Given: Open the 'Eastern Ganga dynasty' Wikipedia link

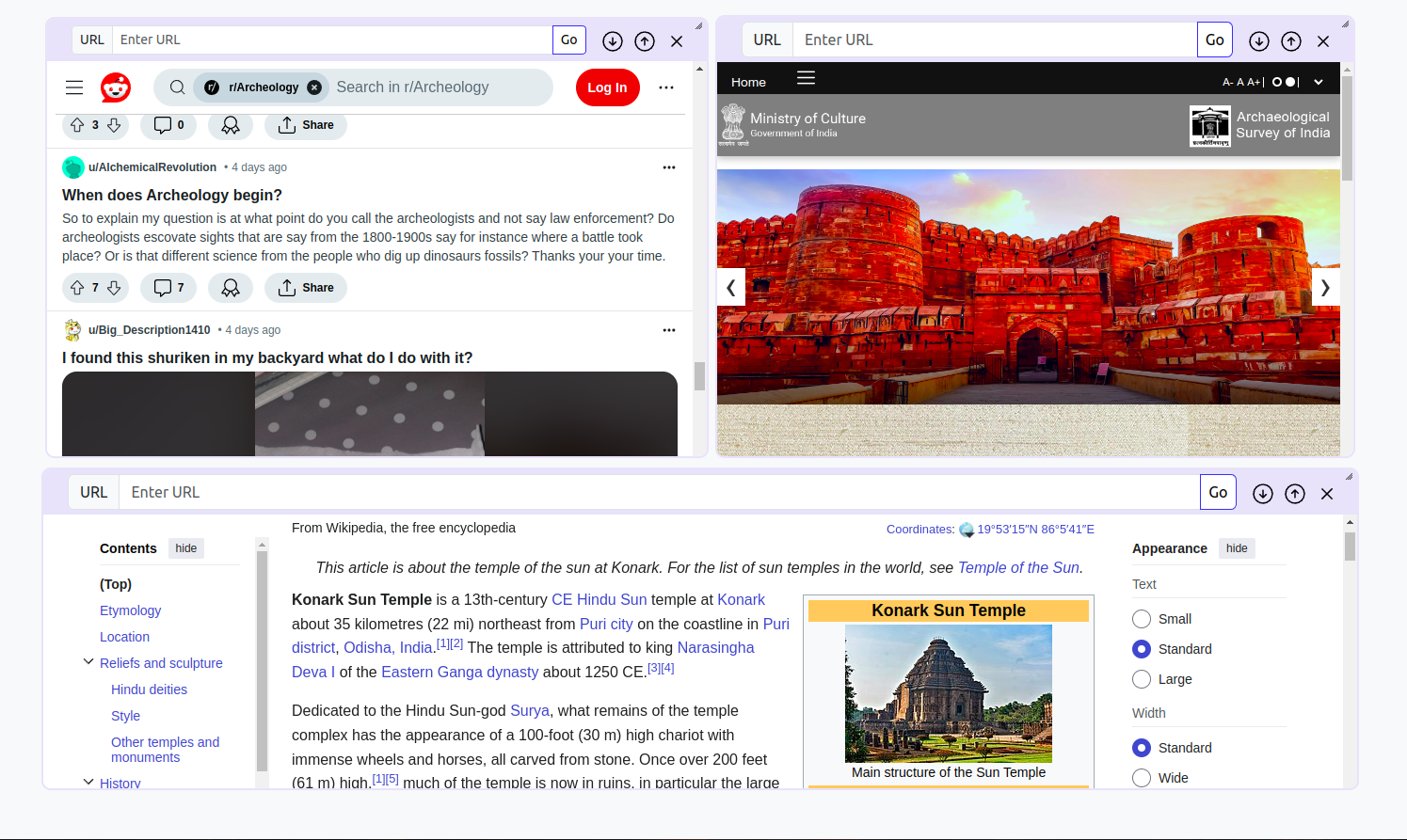Looking at the screenshot, I should [x=459, y=672].
